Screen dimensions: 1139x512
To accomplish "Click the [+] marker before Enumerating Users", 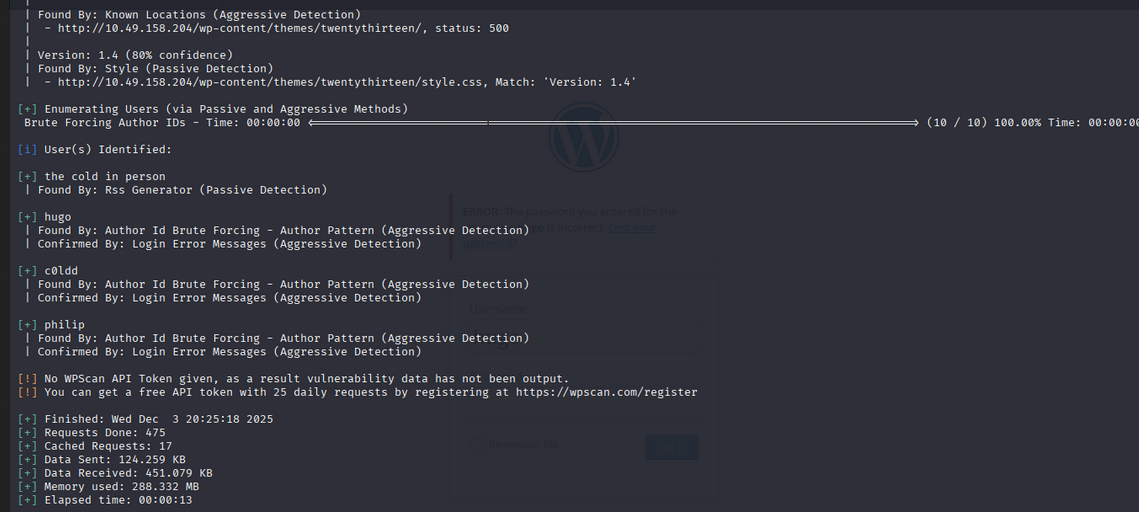I will coord(27,109).
